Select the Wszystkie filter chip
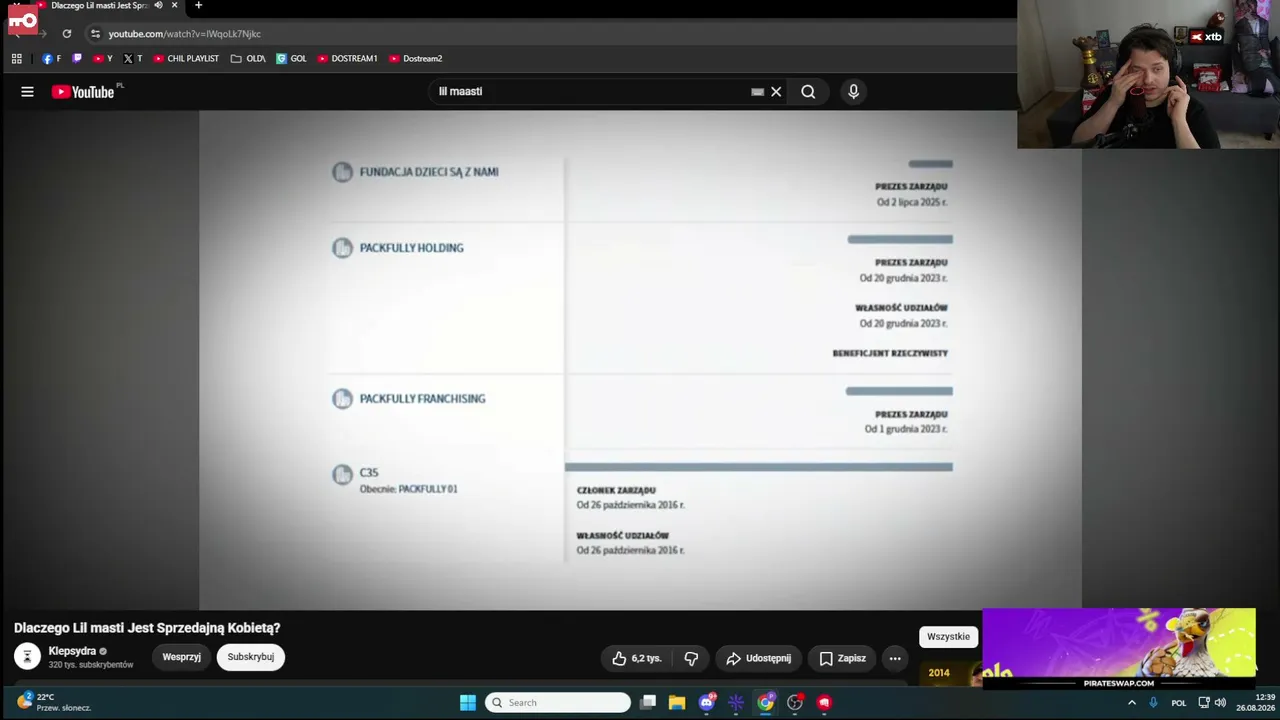 click(x=948, y=636)
